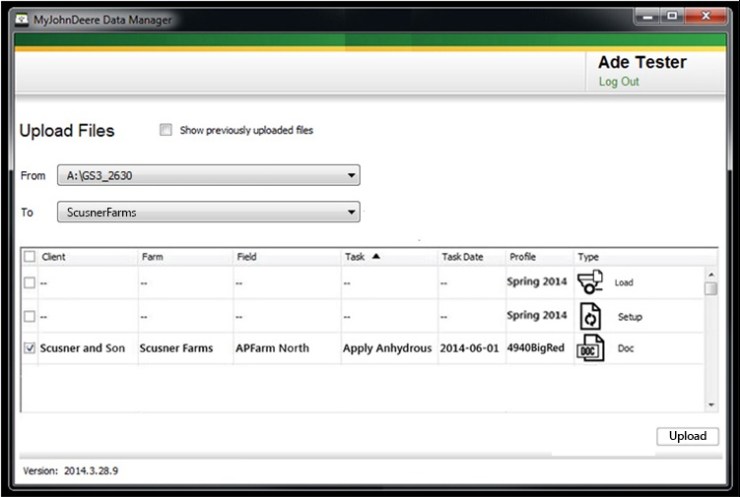Check the Load row checkbox
740x497 pixels.
click(x=29, y=283)
